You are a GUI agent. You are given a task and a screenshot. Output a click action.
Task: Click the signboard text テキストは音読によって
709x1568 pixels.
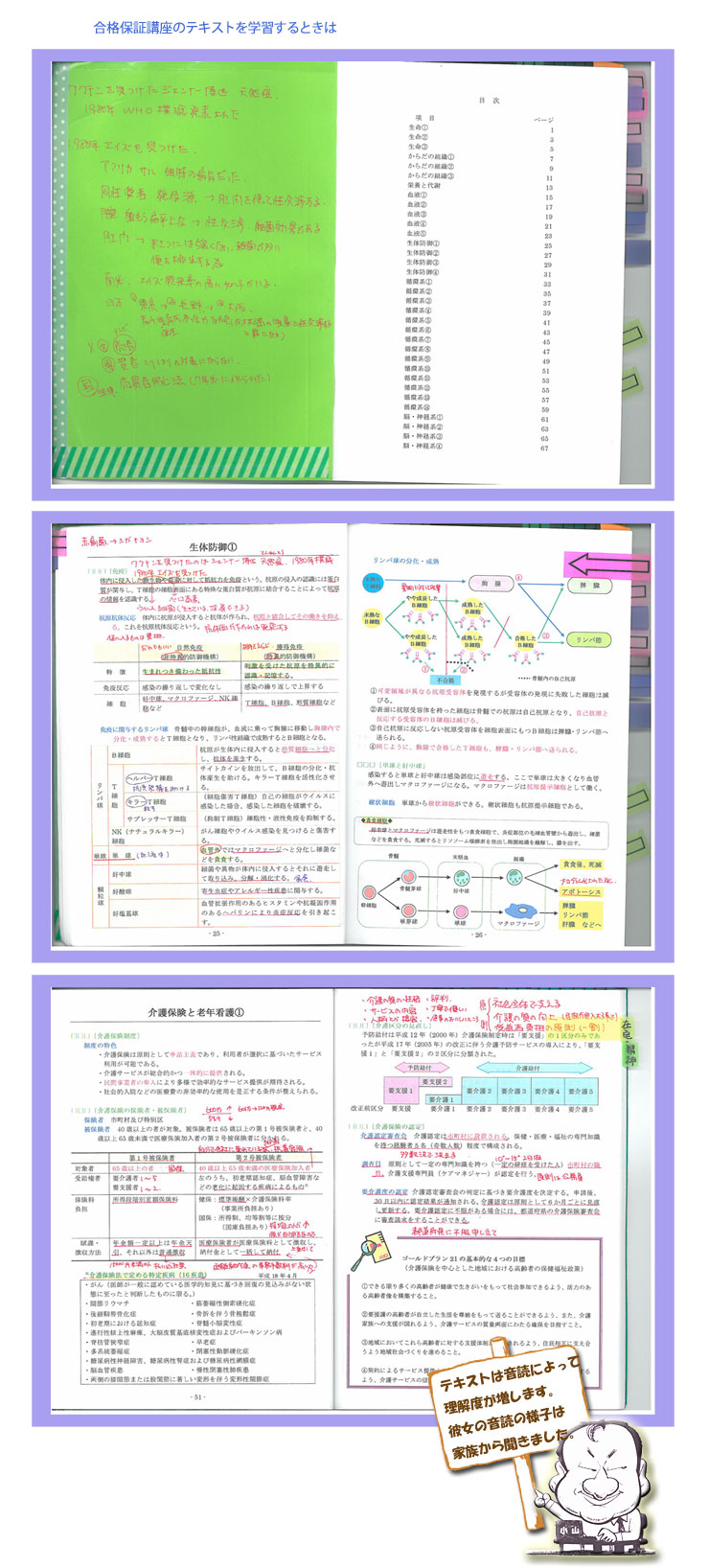[x=510, y=1373]
